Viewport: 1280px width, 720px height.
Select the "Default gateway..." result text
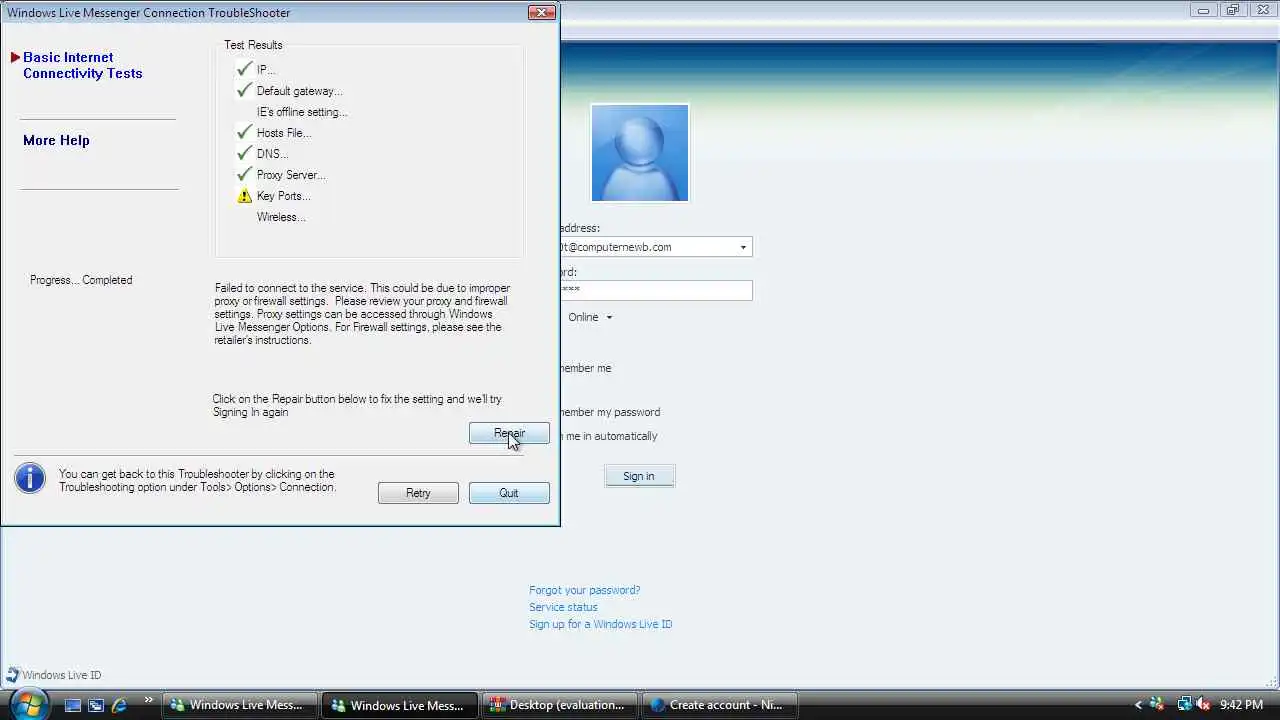[x=299, y=91]
